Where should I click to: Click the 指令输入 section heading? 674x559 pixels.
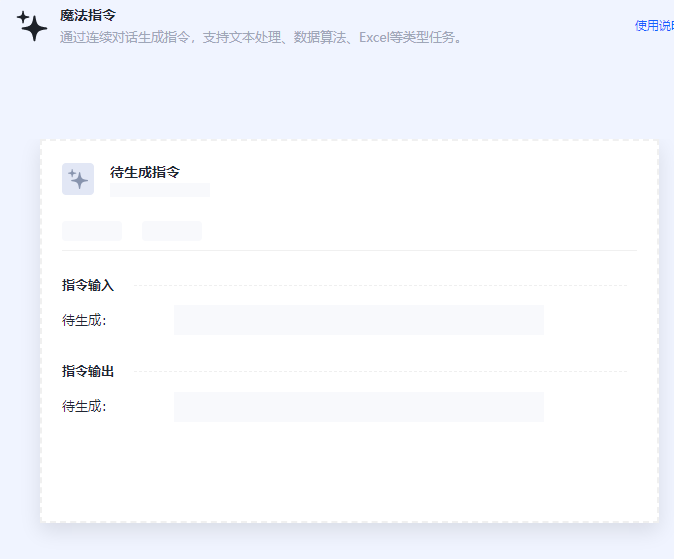click(88, 285)
